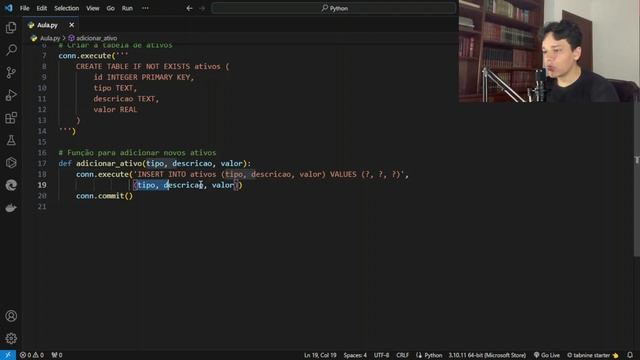The width and height of the screenshot is (640, 360).
Task: Open the Search view in activity bar
Action: point(11,50)
